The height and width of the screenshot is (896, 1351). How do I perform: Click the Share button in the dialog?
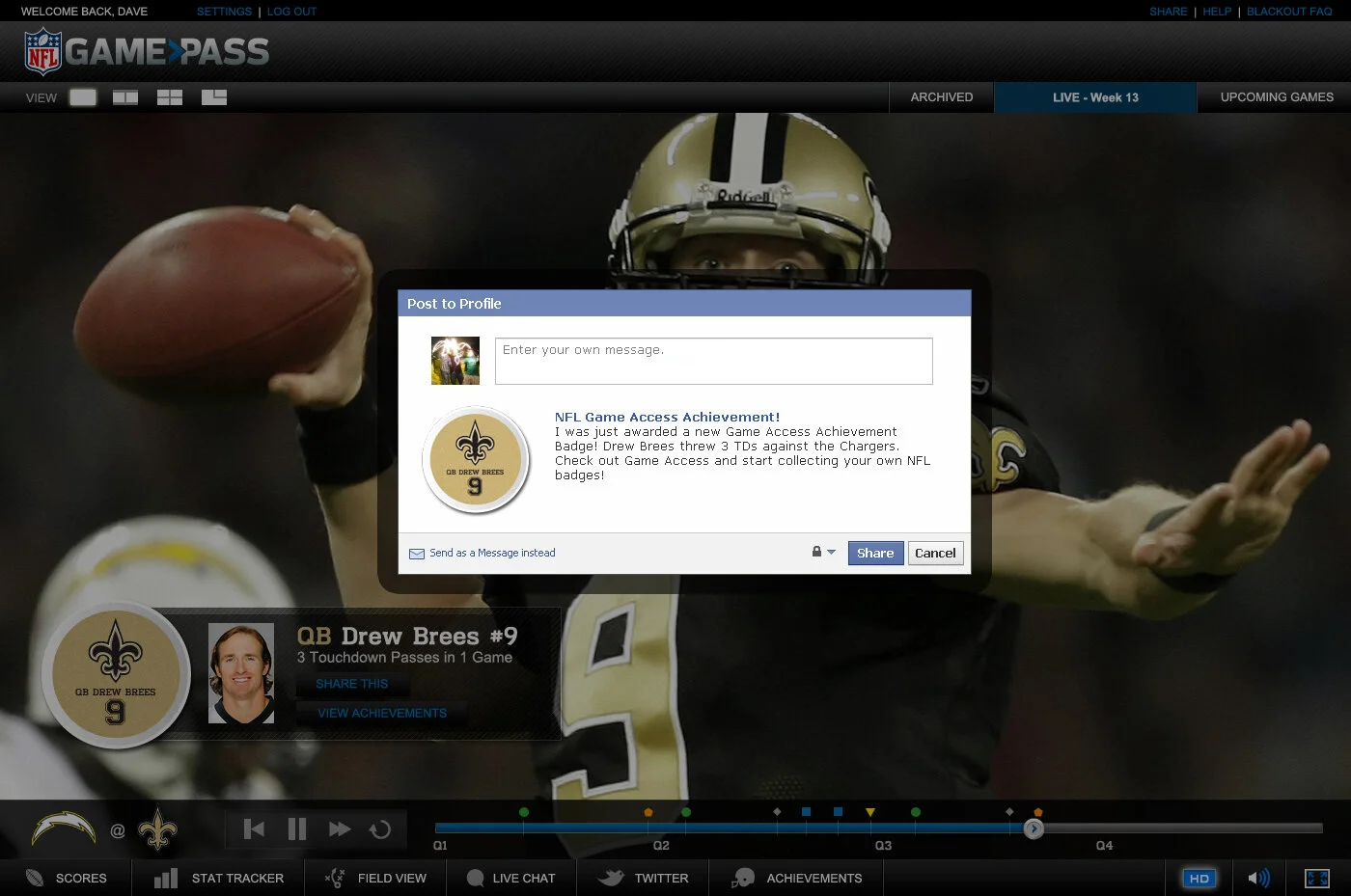[x=875, y=553]
